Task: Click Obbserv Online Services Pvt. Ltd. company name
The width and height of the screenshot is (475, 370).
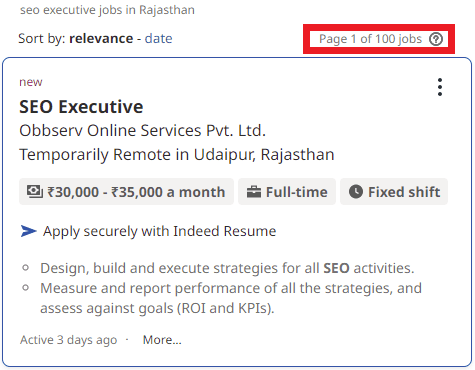Action: tap(142, 130)
